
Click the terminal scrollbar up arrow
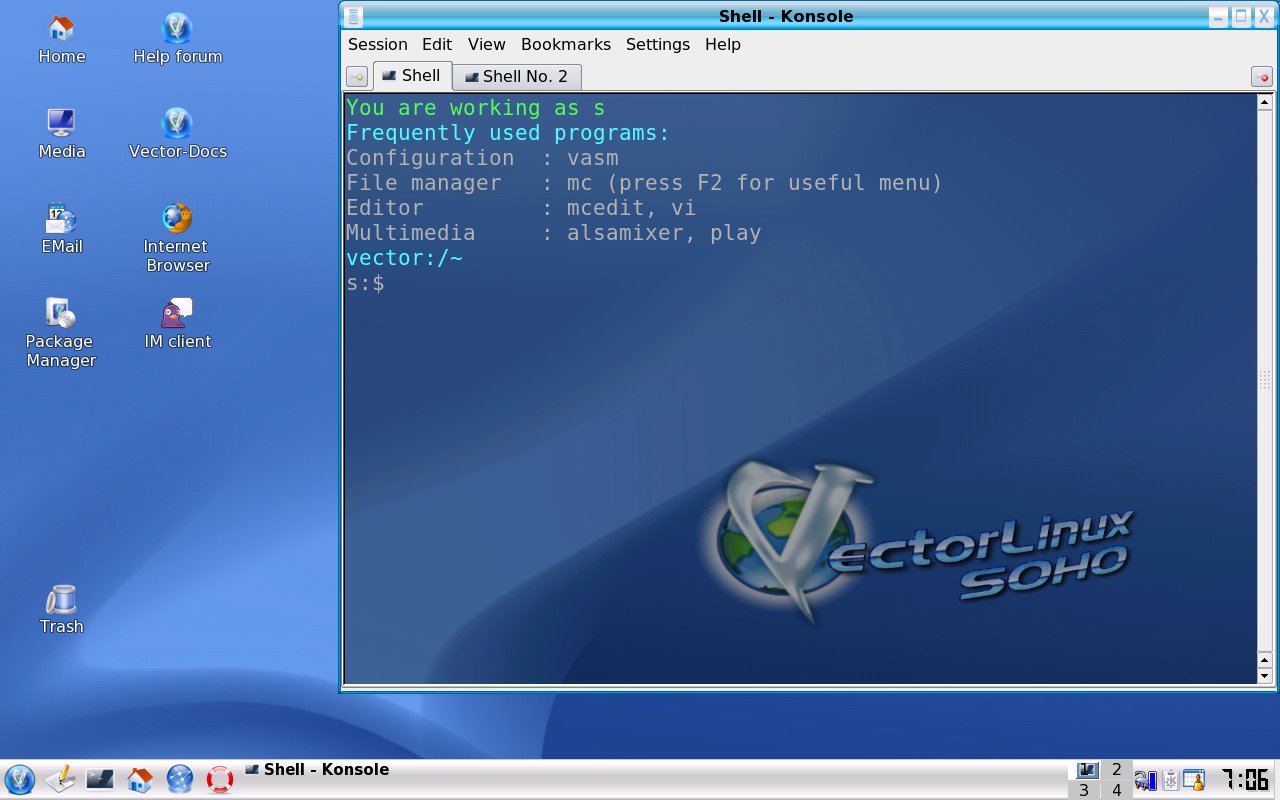(x=1265, y=102)
